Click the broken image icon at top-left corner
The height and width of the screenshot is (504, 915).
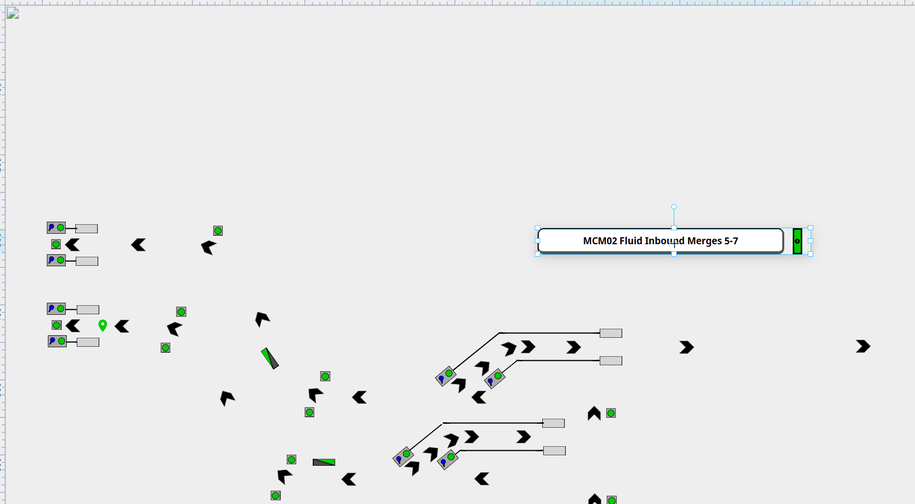click(13, 12)
